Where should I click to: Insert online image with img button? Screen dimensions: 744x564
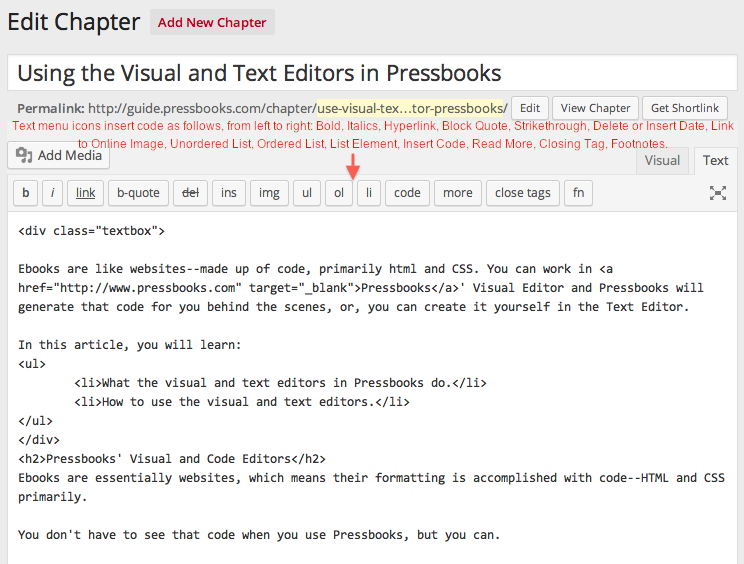click(269, 193)
